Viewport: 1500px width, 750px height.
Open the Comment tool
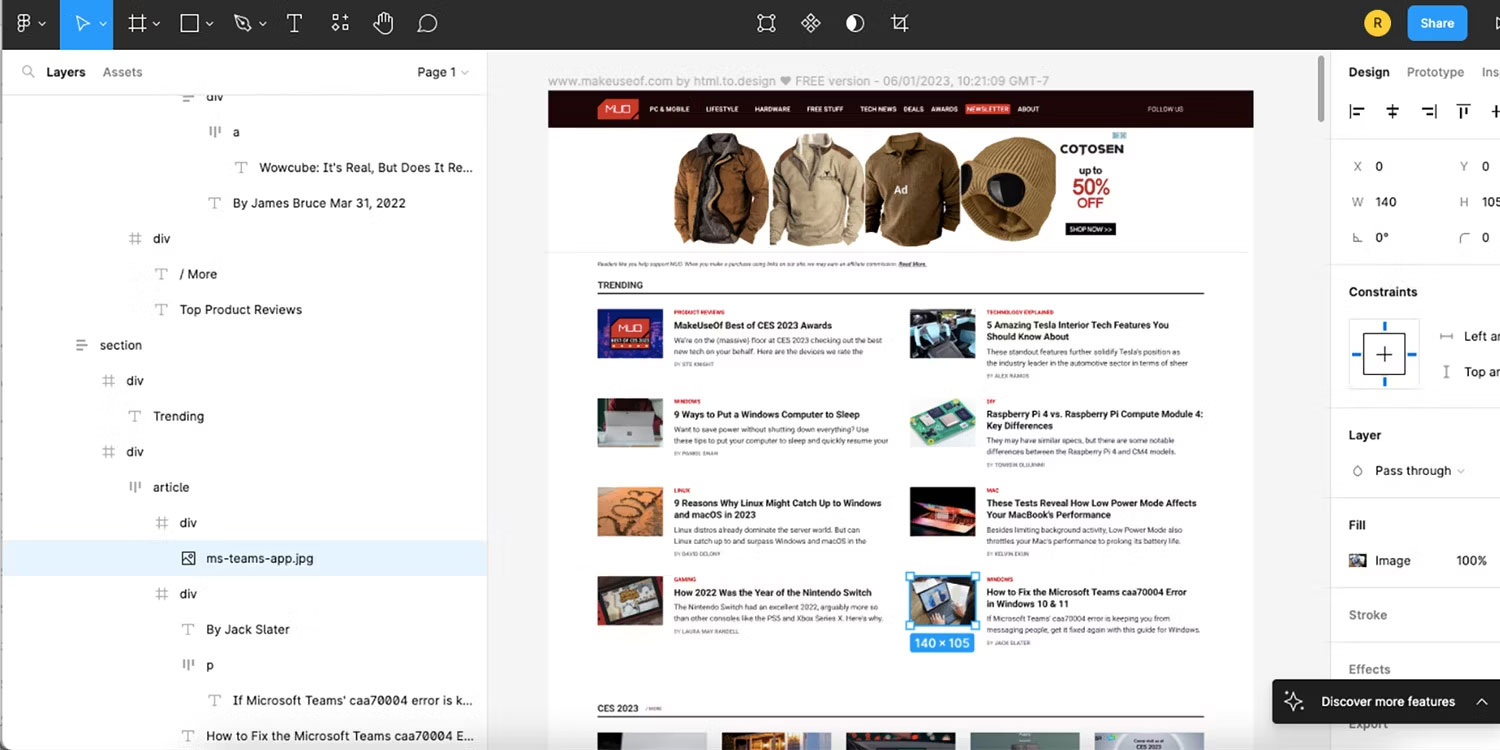tap(427, 24)
